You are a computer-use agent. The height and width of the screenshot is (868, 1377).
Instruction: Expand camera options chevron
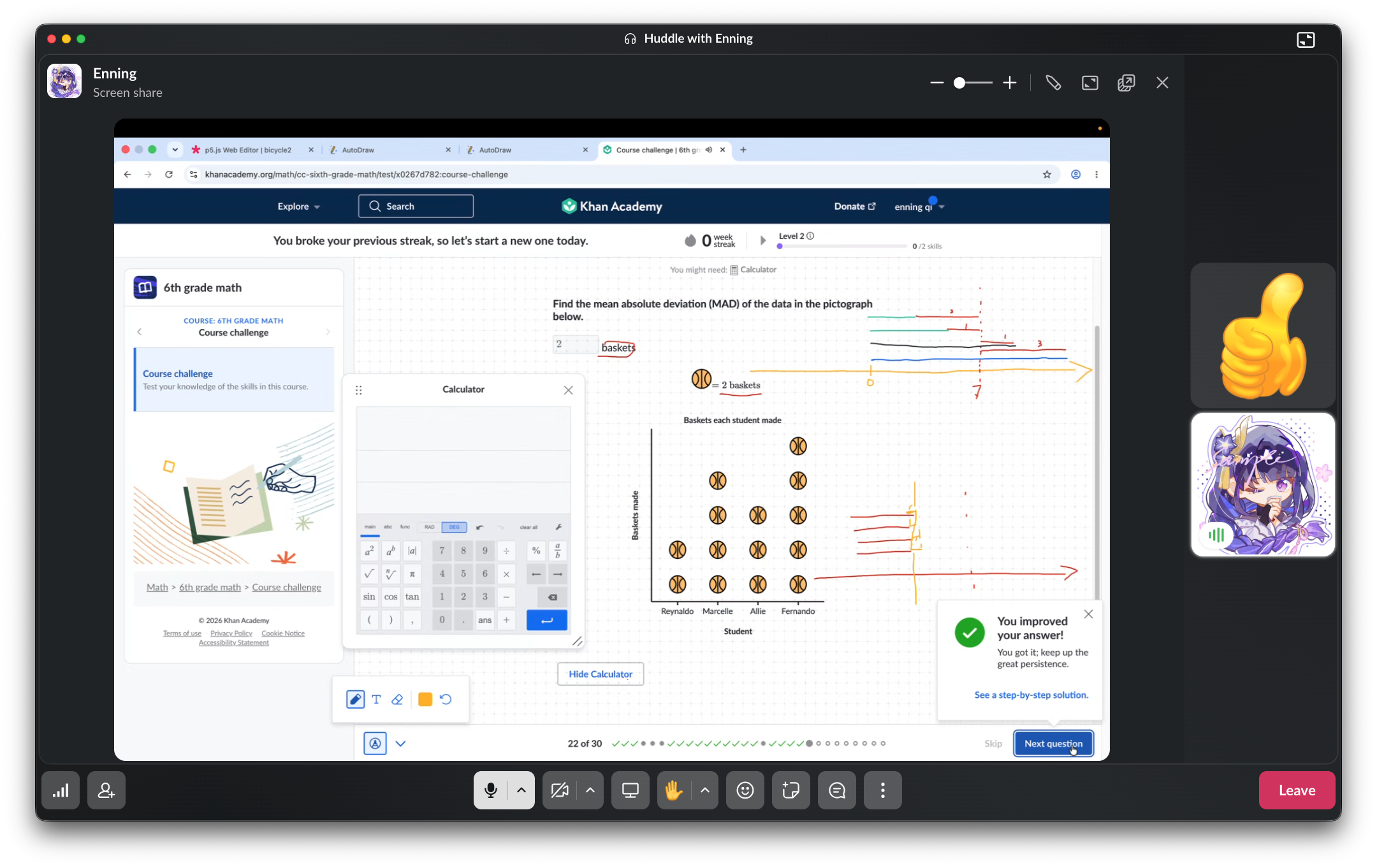point(590,790)
